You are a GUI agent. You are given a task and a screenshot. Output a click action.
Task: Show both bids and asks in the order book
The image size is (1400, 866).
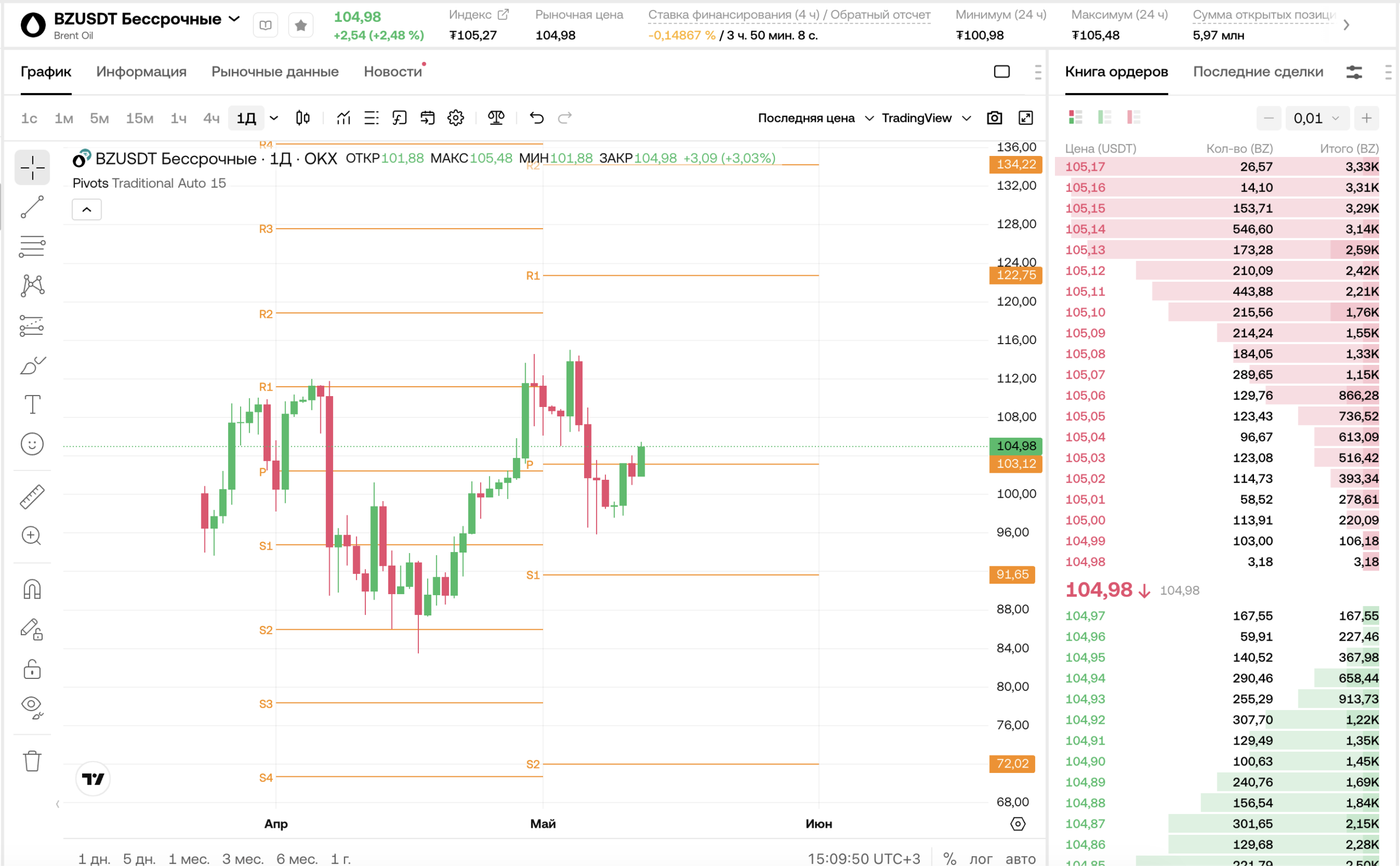[x=1075, y=118]
